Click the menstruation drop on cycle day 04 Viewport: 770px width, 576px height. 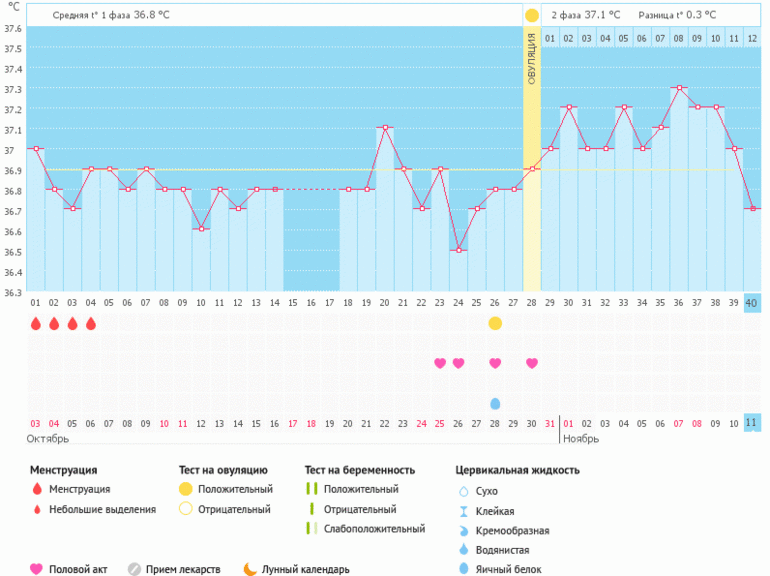click(91, 324)
